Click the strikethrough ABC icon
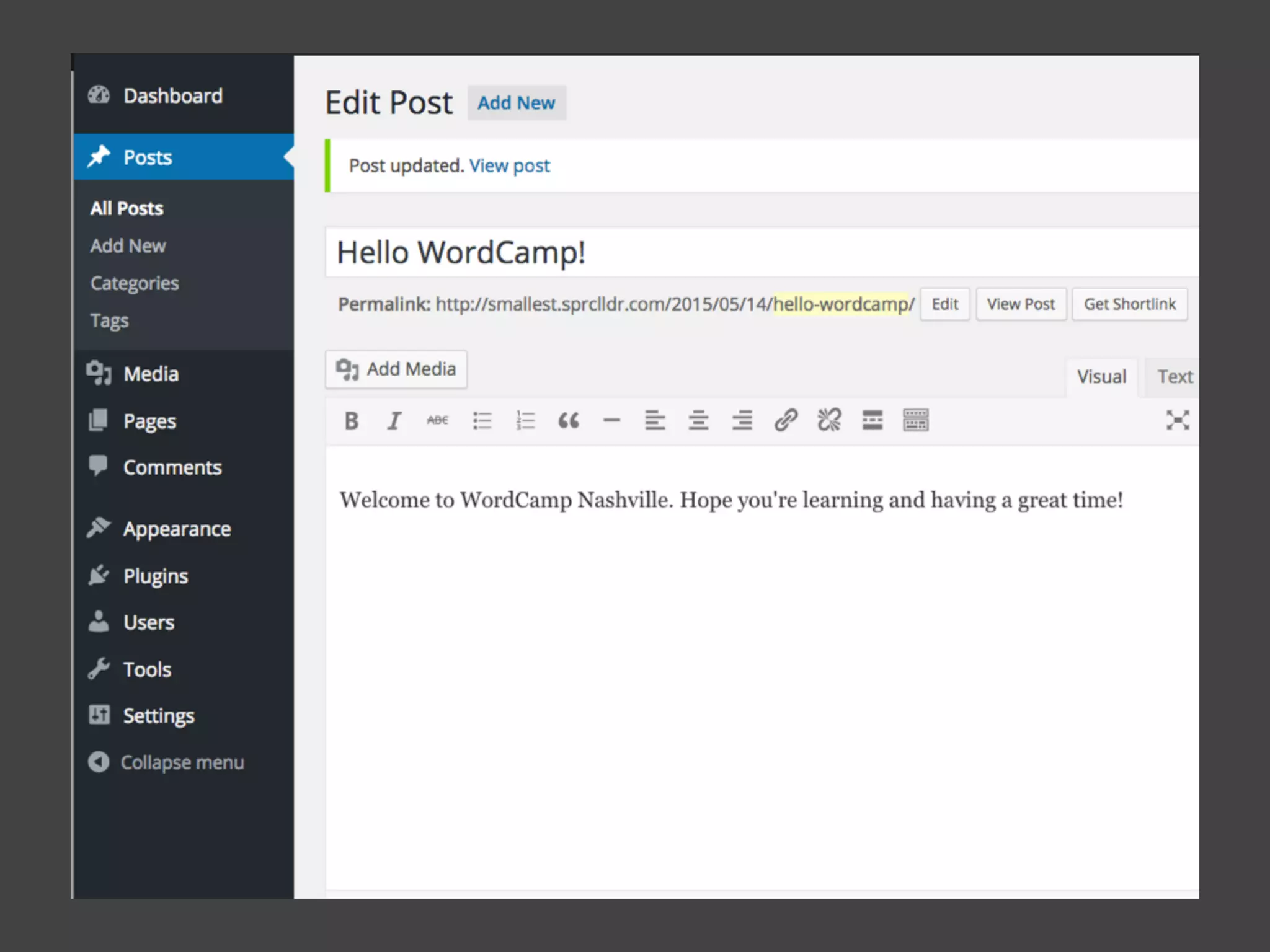 437,421
